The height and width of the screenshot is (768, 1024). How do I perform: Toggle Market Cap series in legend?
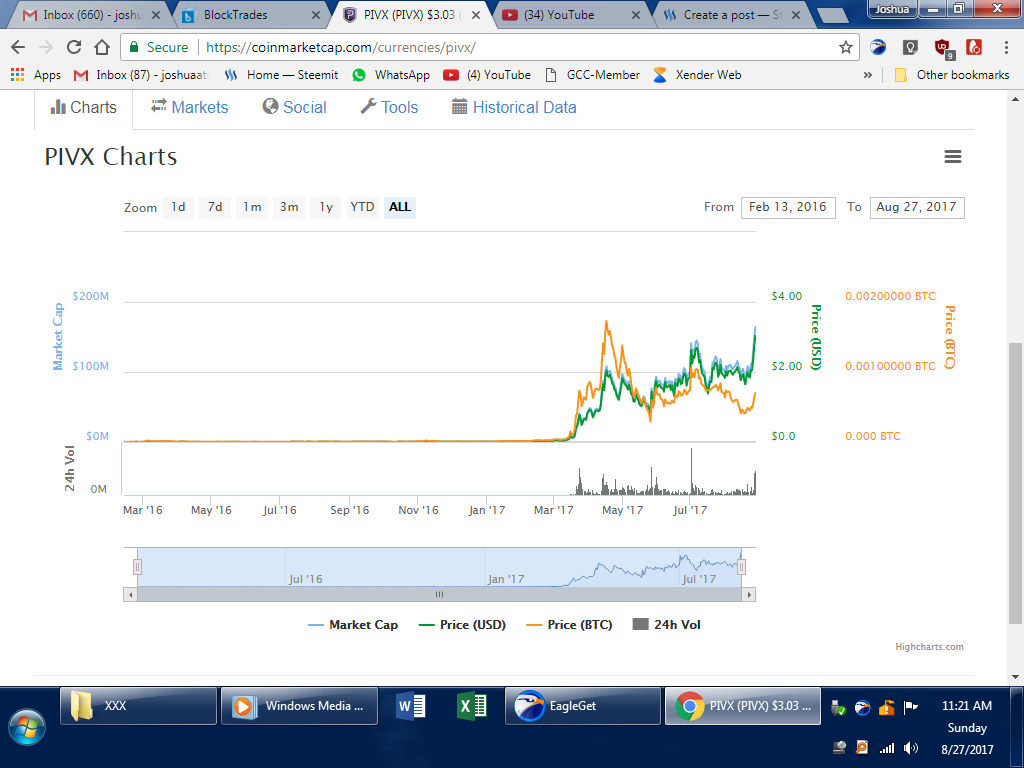pos(353,625)
